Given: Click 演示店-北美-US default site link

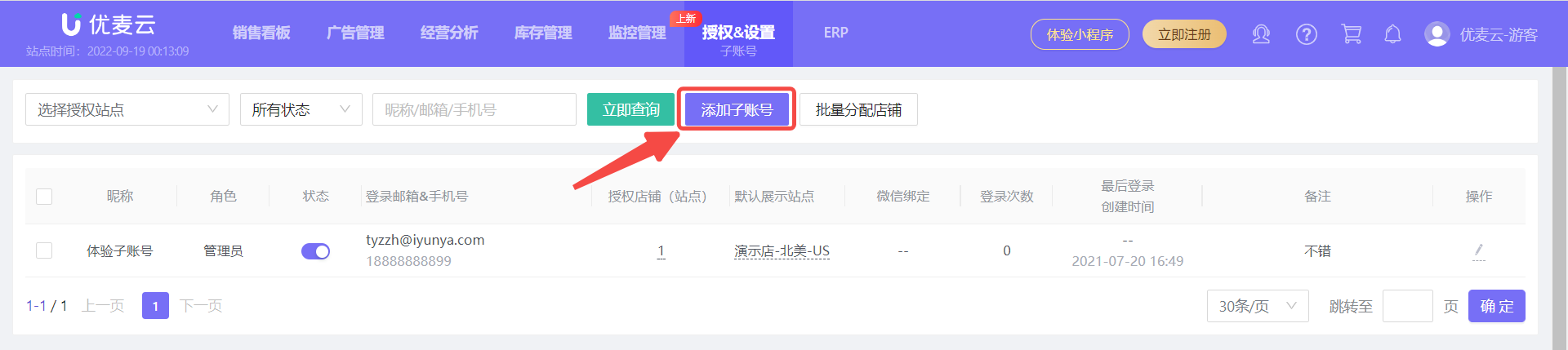Looking at the screenshot, I should tap(782, 251).
